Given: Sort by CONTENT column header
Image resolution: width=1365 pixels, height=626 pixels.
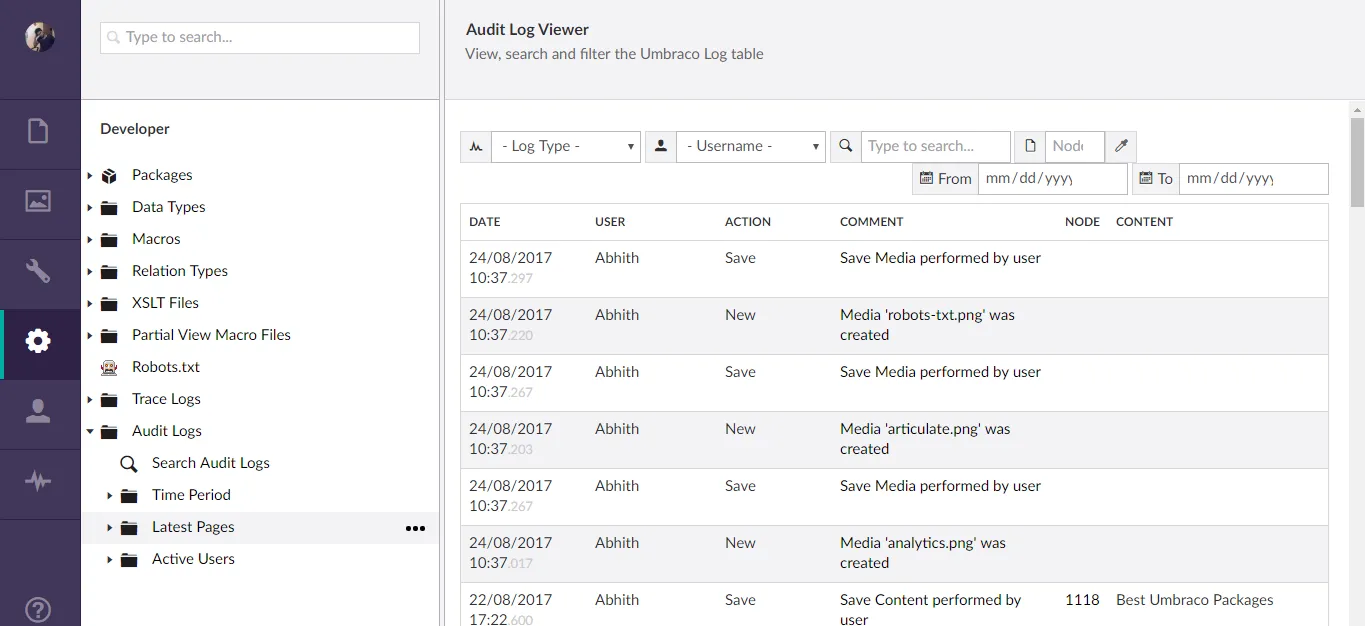Looking at the screenshot, I should click(x=1145, y=222).
